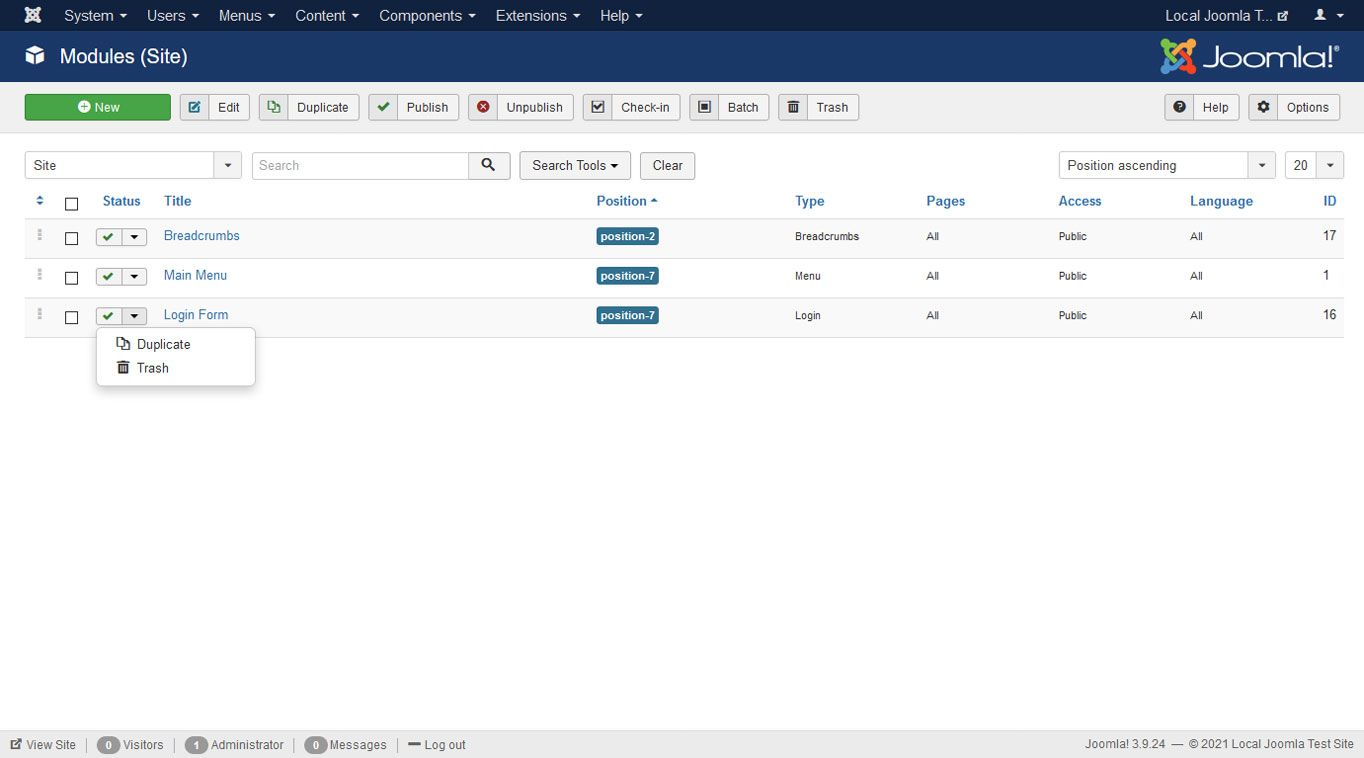
Task: Open the Content menu
Action: click(327, 15)
